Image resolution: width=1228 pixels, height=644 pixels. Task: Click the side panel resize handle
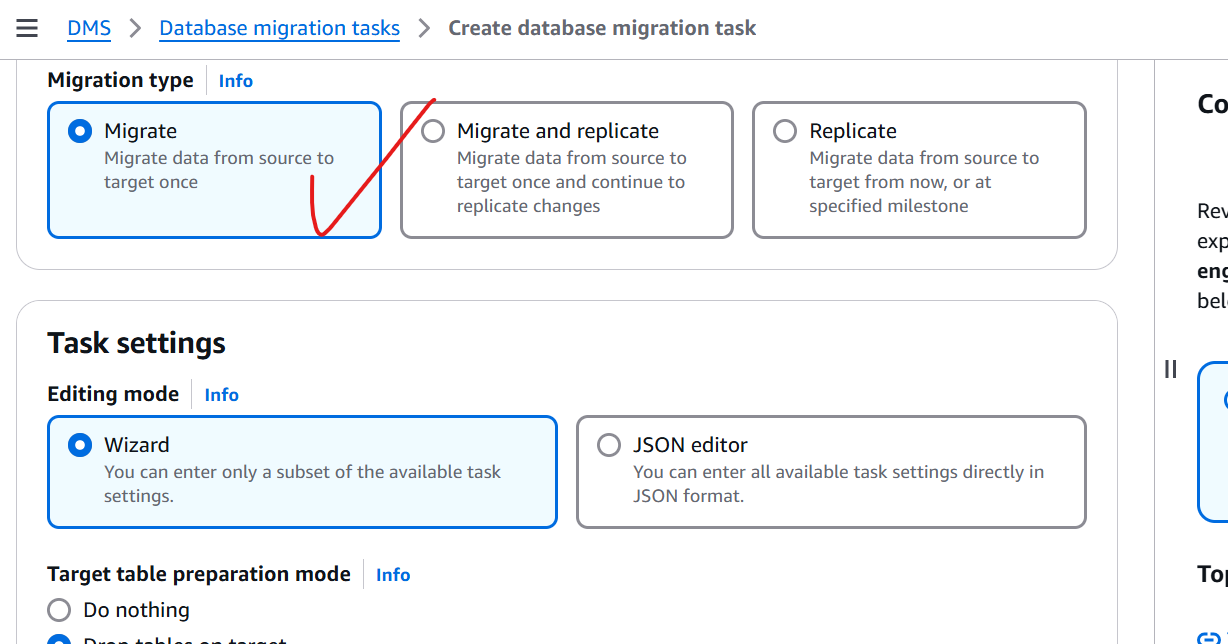coord(1171,369)
